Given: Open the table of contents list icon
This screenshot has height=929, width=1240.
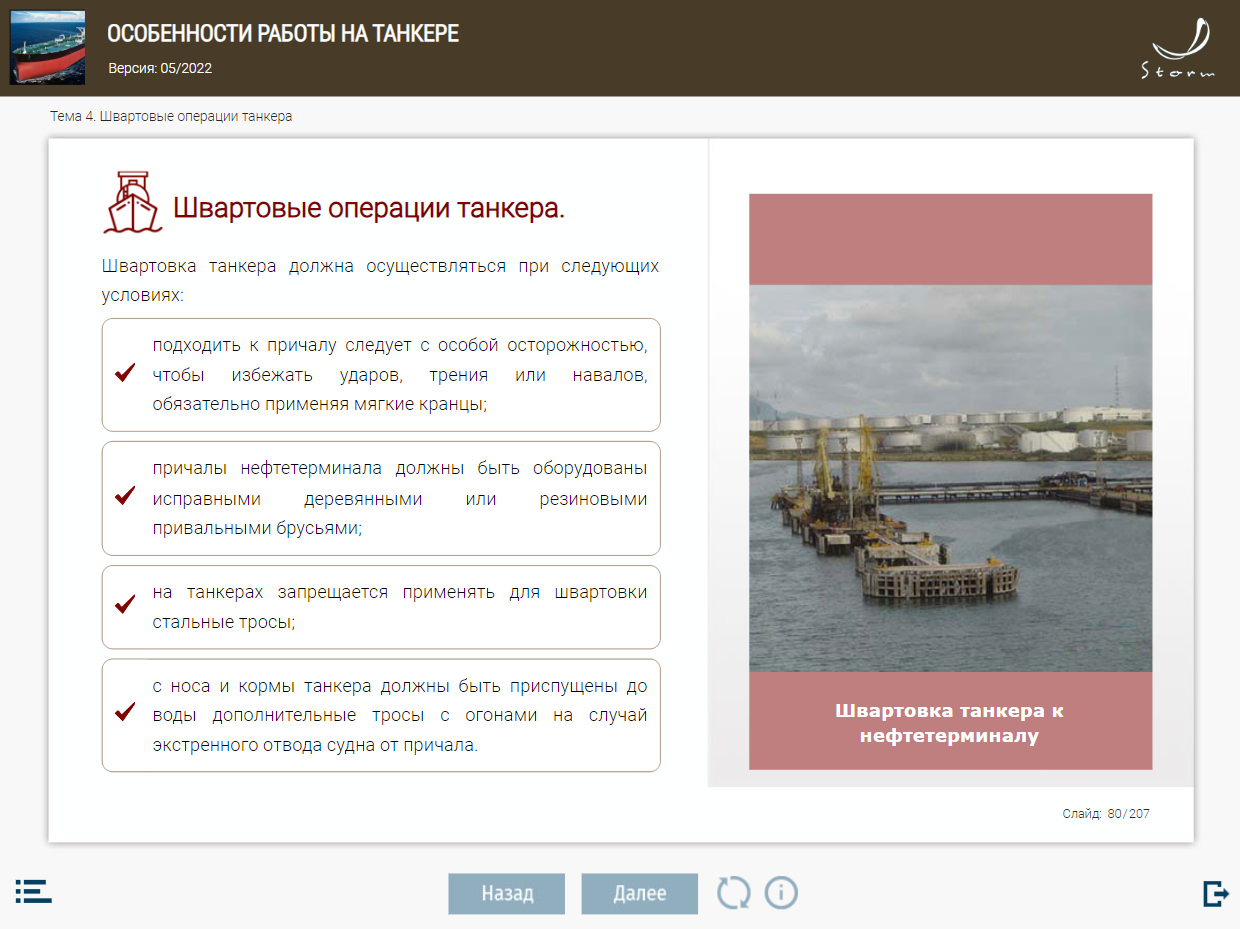Looking at the screenshot, I should tap(33, 891).
